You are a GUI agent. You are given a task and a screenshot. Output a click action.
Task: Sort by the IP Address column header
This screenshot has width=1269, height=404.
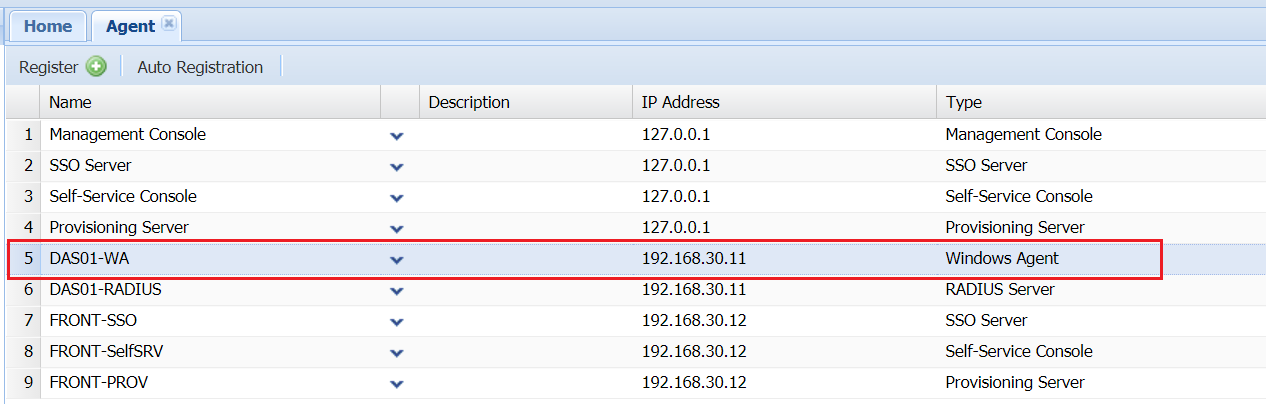(680, 102)
